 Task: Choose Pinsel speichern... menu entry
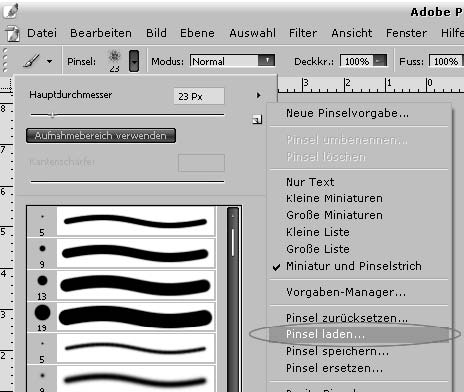click(x=337, y=351)
